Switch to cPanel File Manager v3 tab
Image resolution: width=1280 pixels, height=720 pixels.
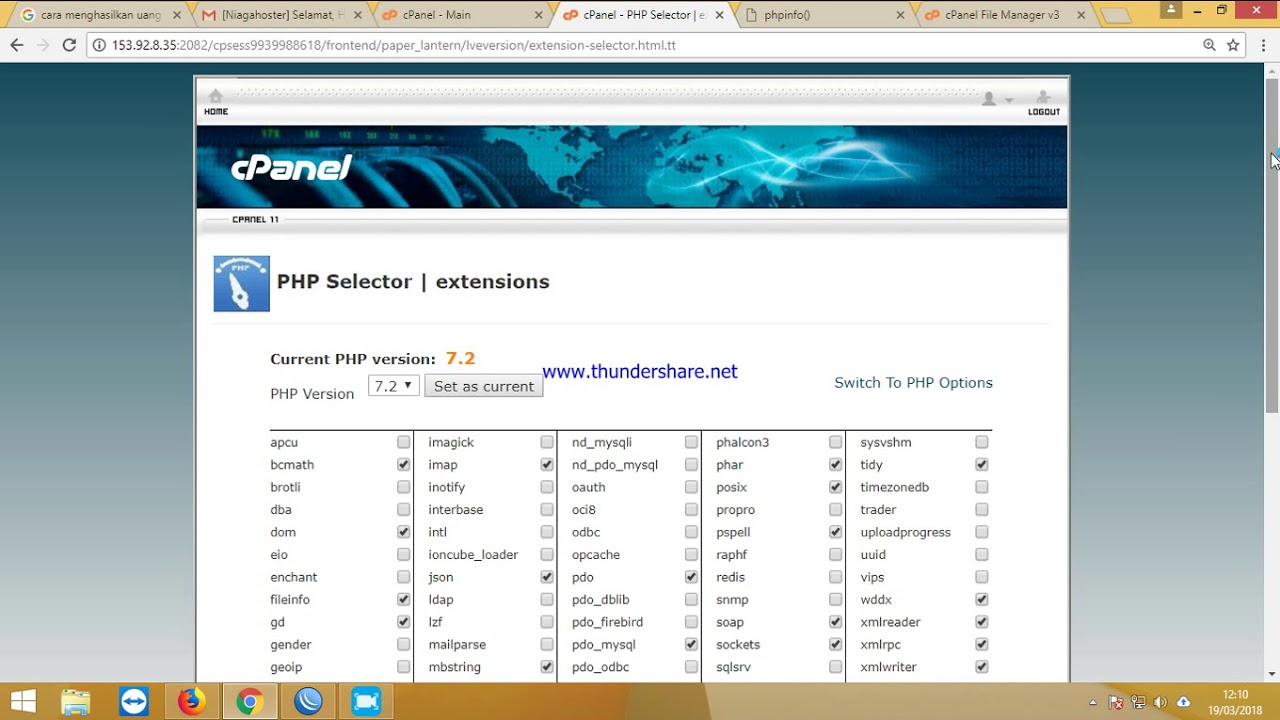point(1005,15)
